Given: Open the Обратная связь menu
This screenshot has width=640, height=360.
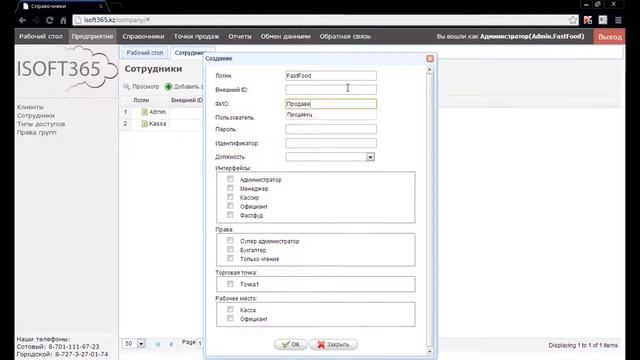Looking at the screenshot, I should (345, 36).
